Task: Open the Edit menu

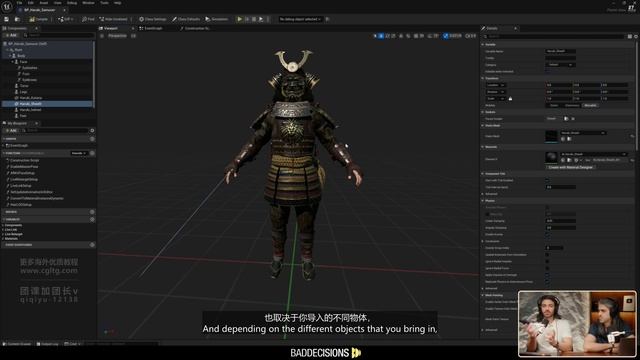Action: point(31,3)
